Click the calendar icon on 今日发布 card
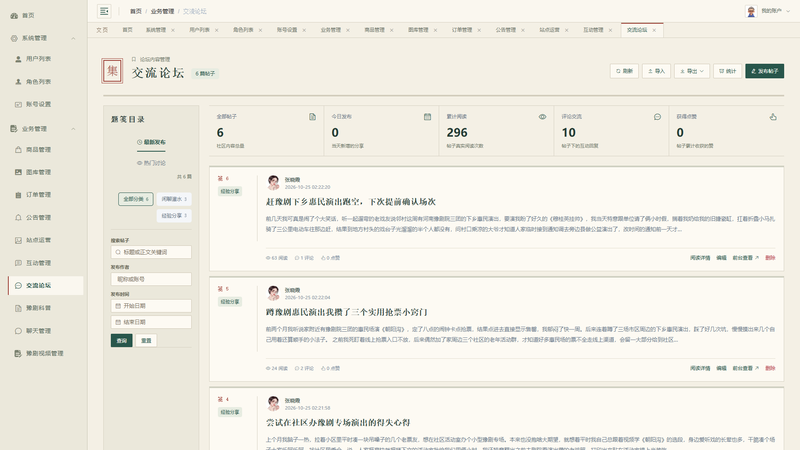The width and height of the screenshot is (800, 450). 427,117
